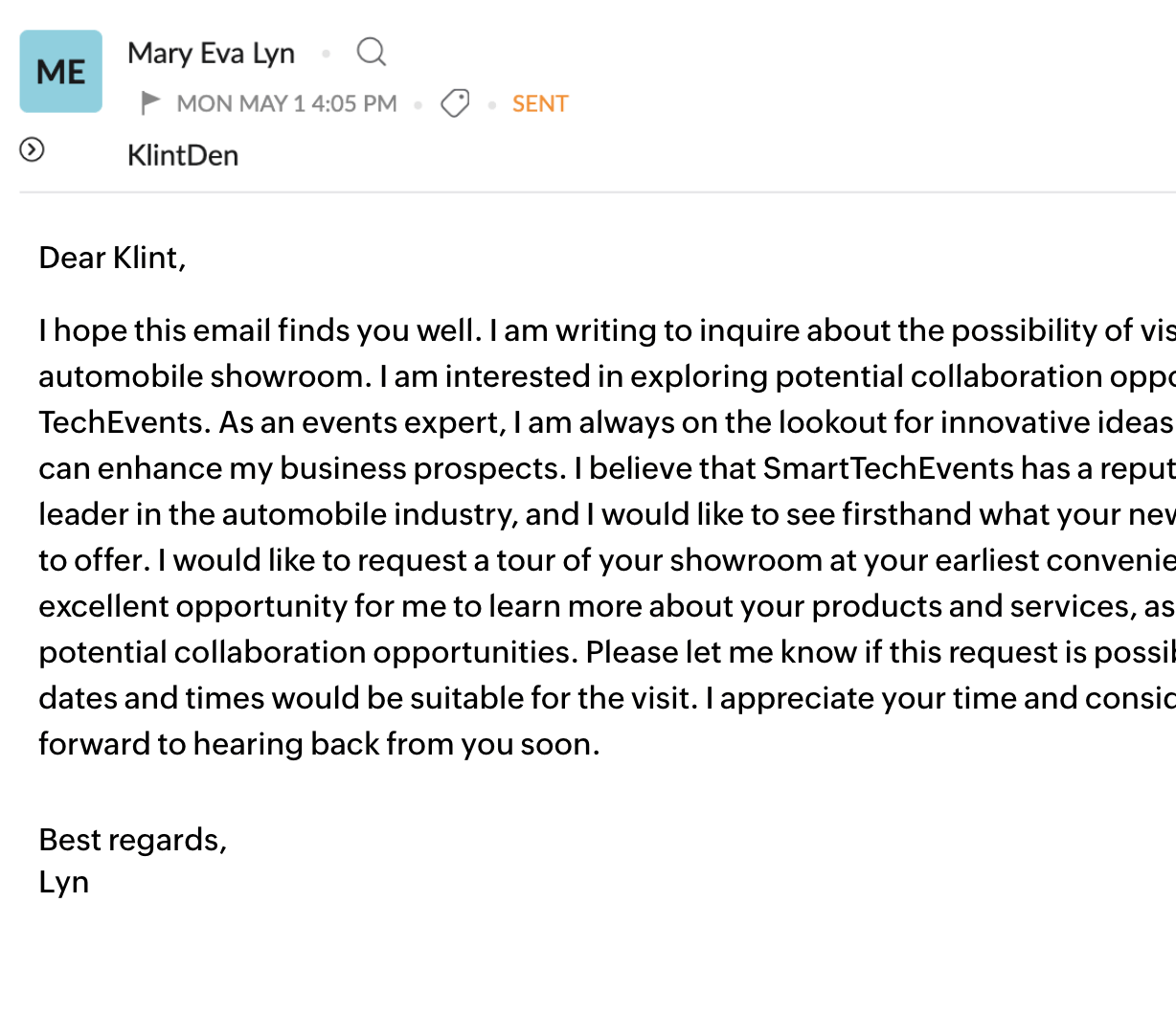The image size is (1176, 1015).
Task: Click the "Best regards," closing line
Action: coord(132,840)
